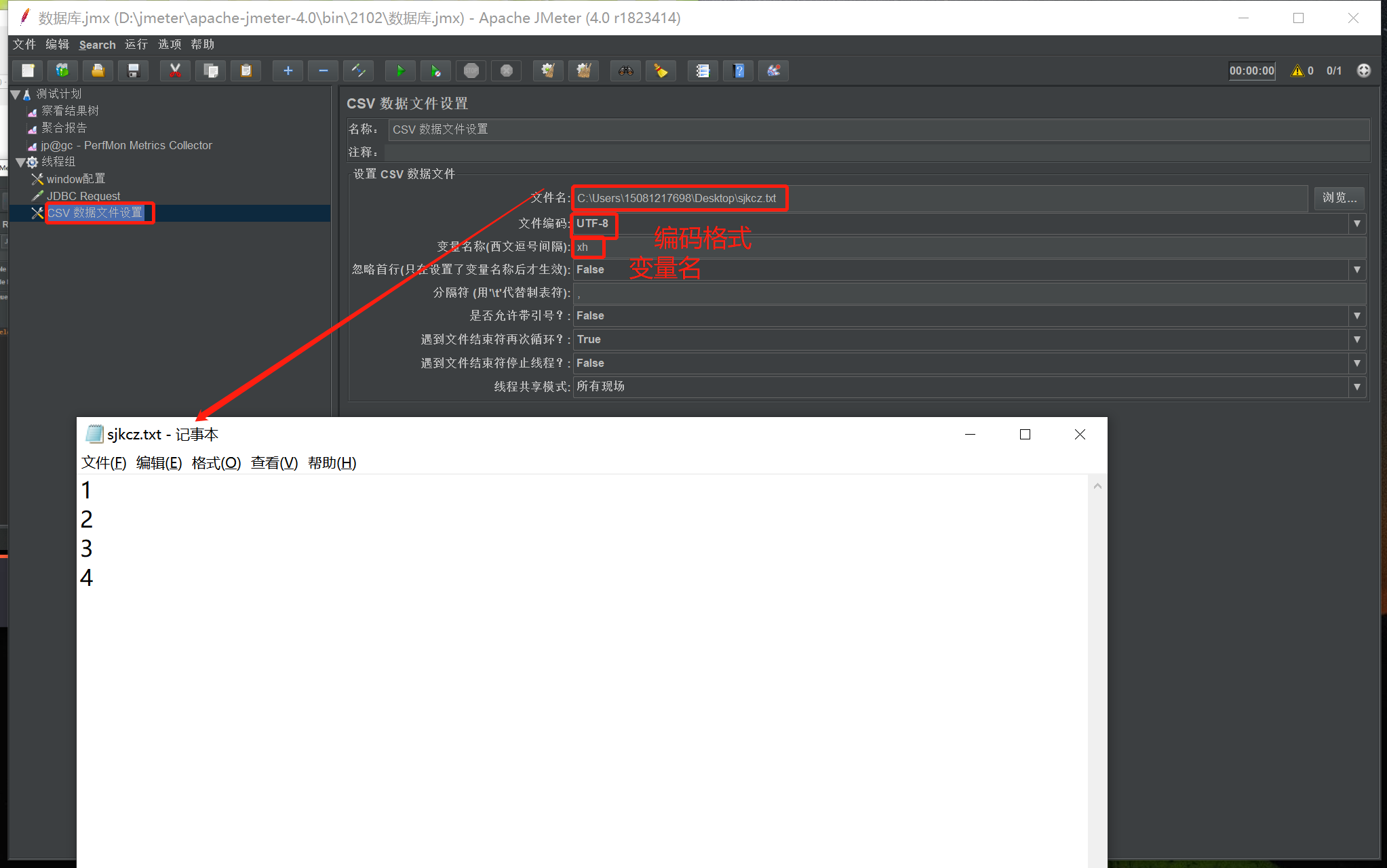Click the binoculars Search icon
Screen dimensions: 1387x868
(x=625, y=71)
